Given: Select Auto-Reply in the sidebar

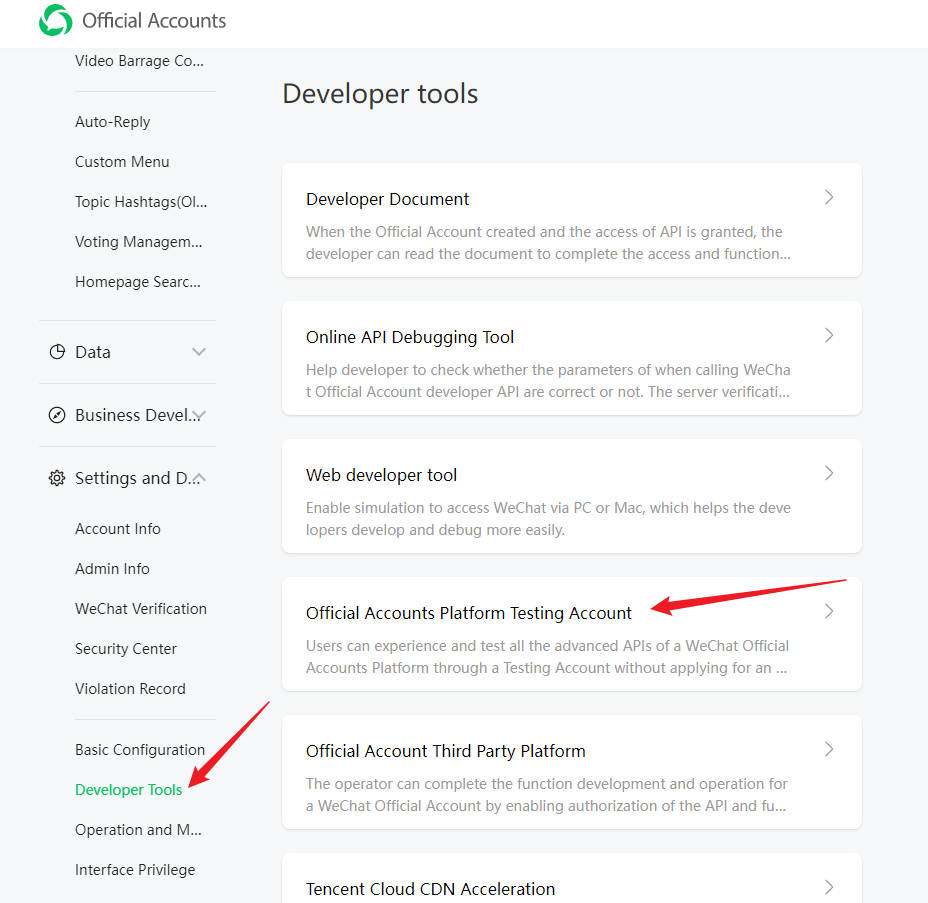Looking at the screenshot, I should click(x=112, y=121).
